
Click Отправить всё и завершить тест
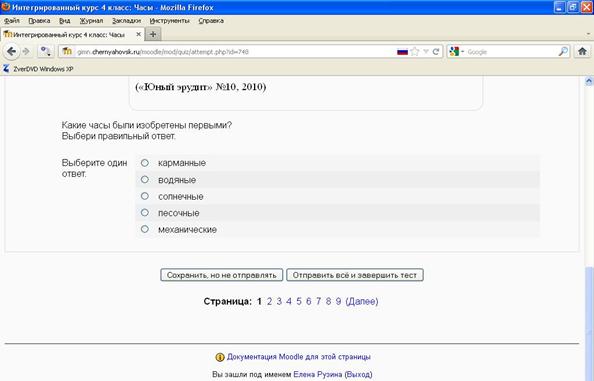[x=355, y=275]
